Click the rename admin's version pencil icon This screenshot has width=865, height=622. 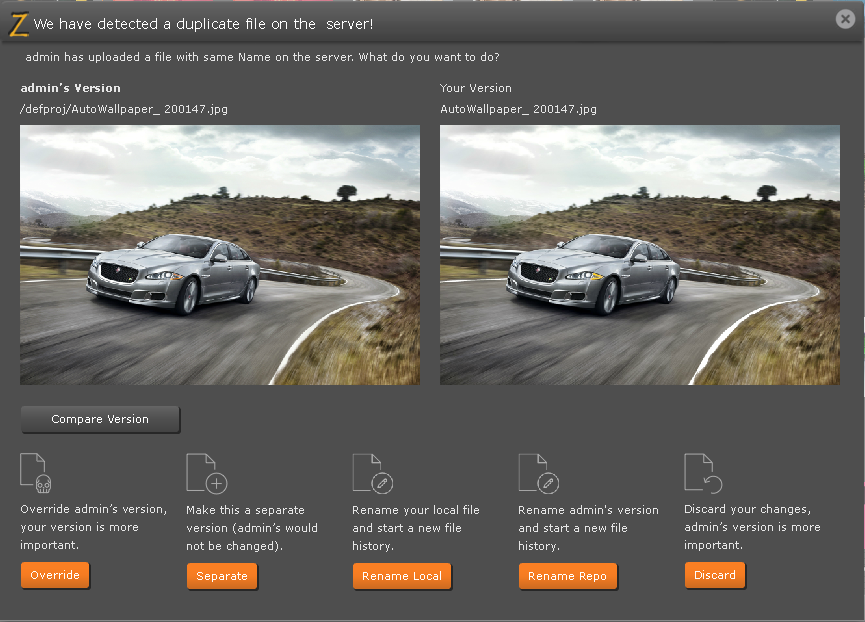tap(539, 473)
